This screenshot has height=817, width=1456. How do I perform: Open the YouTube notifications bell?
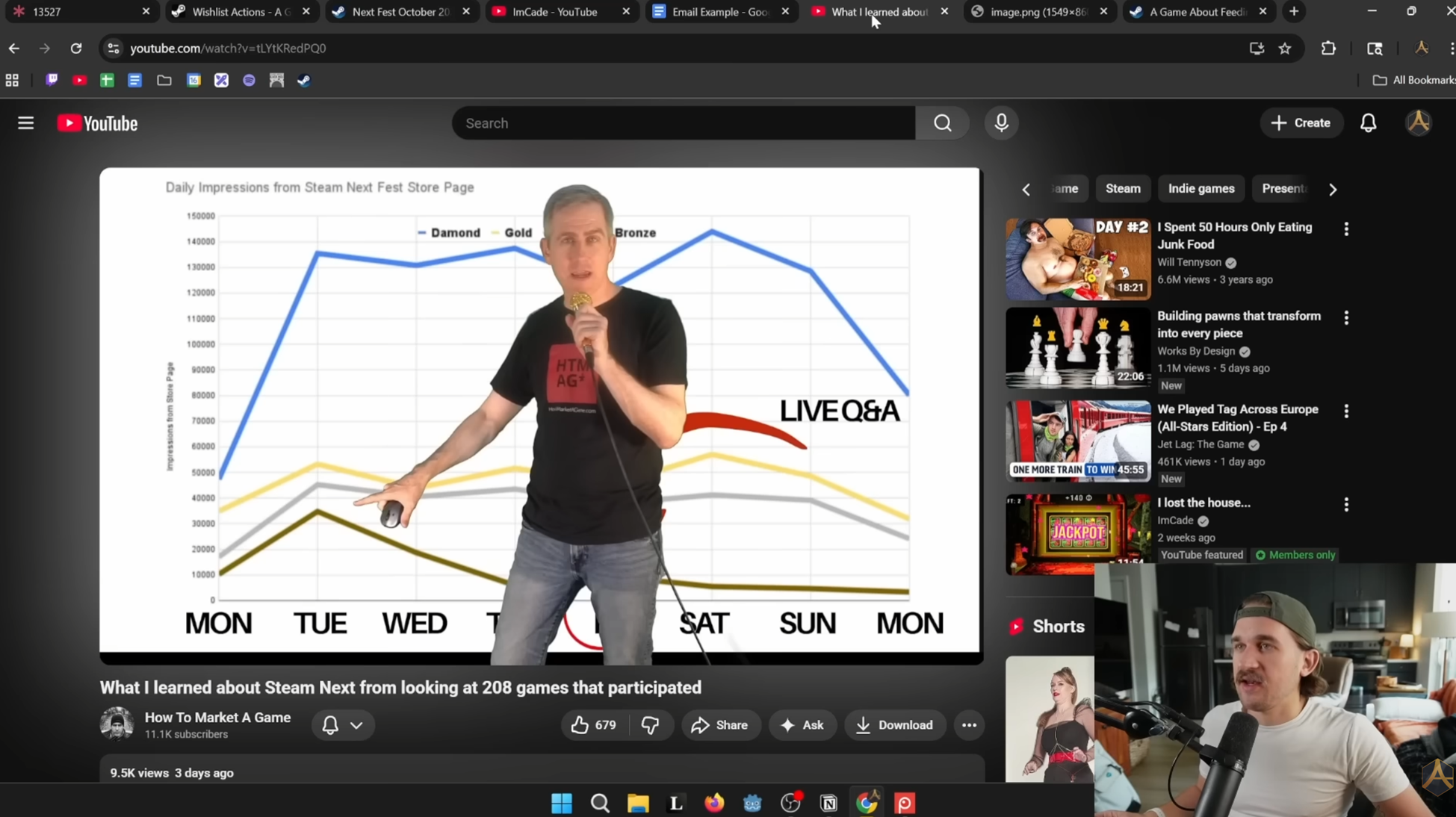click(x=1368, y=123)
